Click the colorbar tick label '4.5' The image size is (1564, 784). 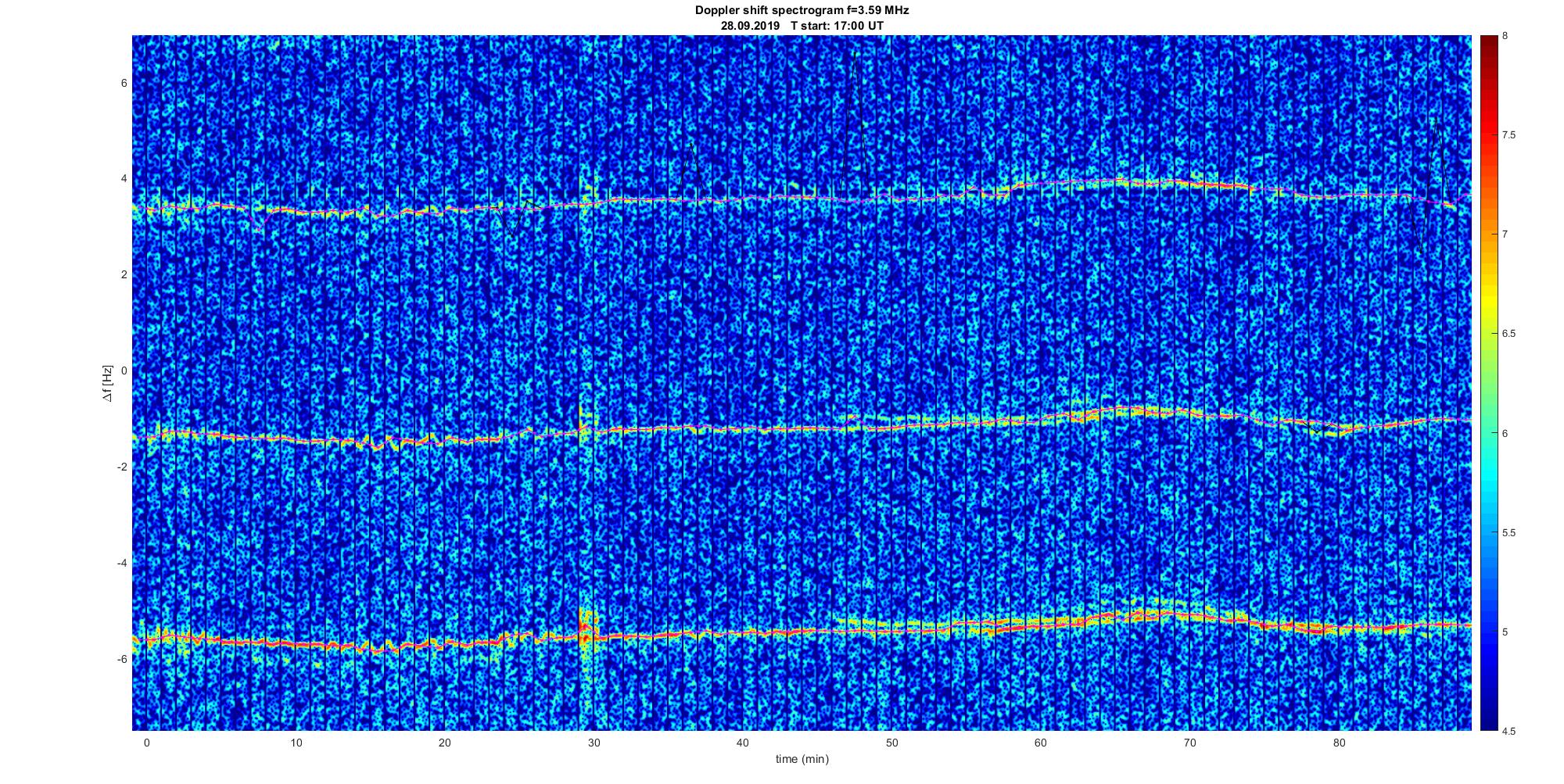[1509, 731]
